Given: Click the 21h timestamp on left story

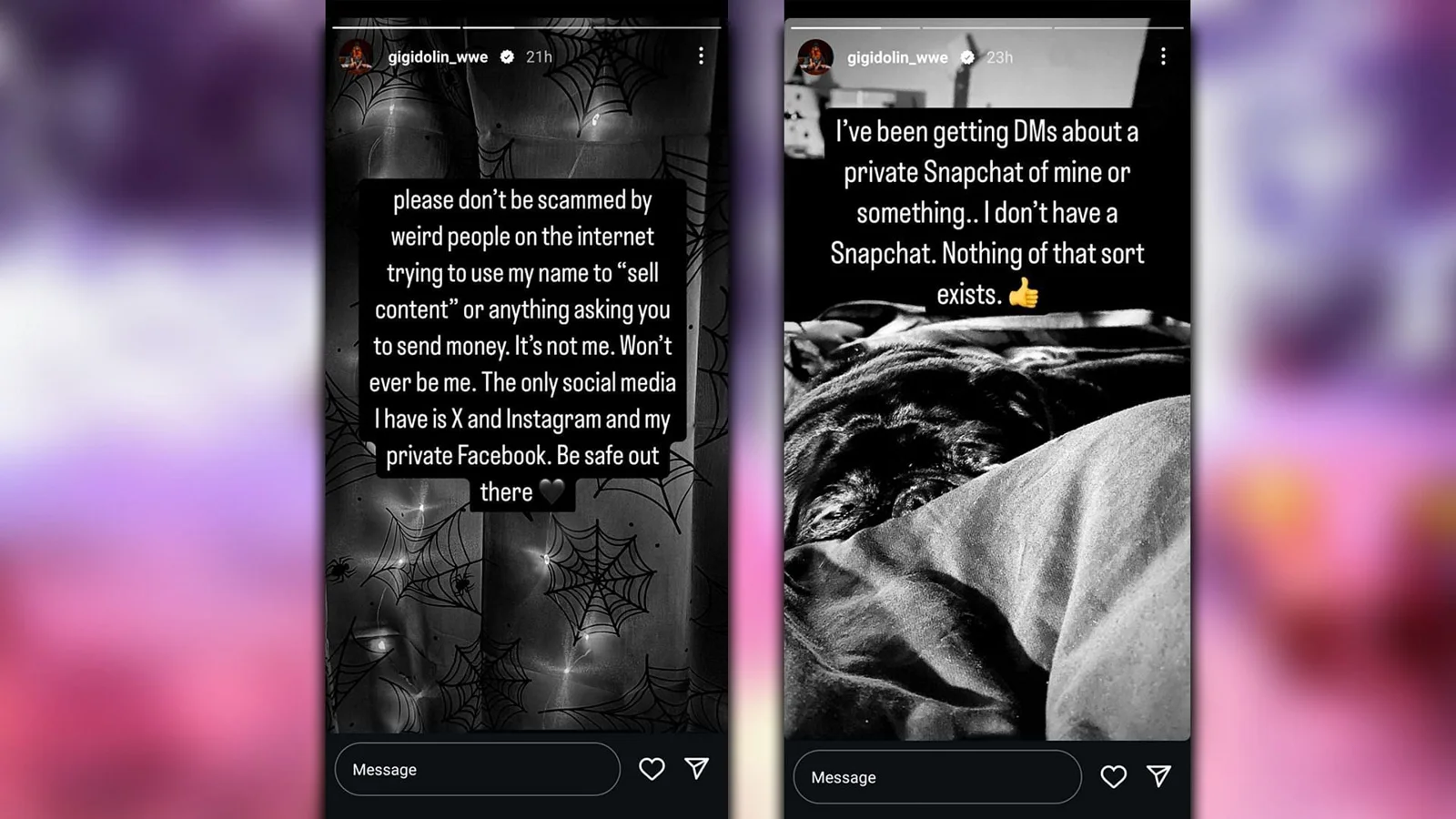Looking at the screenshot, I should pos(539,56).
